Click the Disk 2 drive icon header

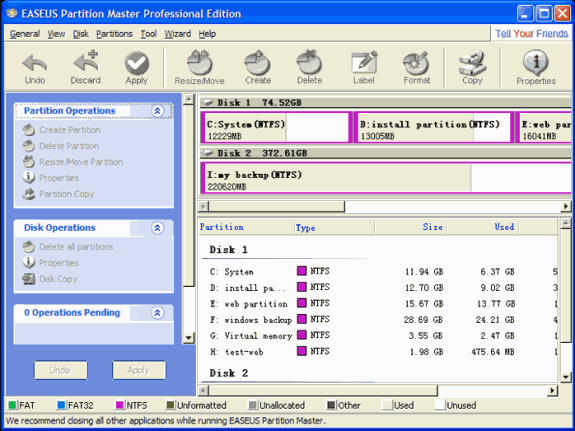coord(207,153)
